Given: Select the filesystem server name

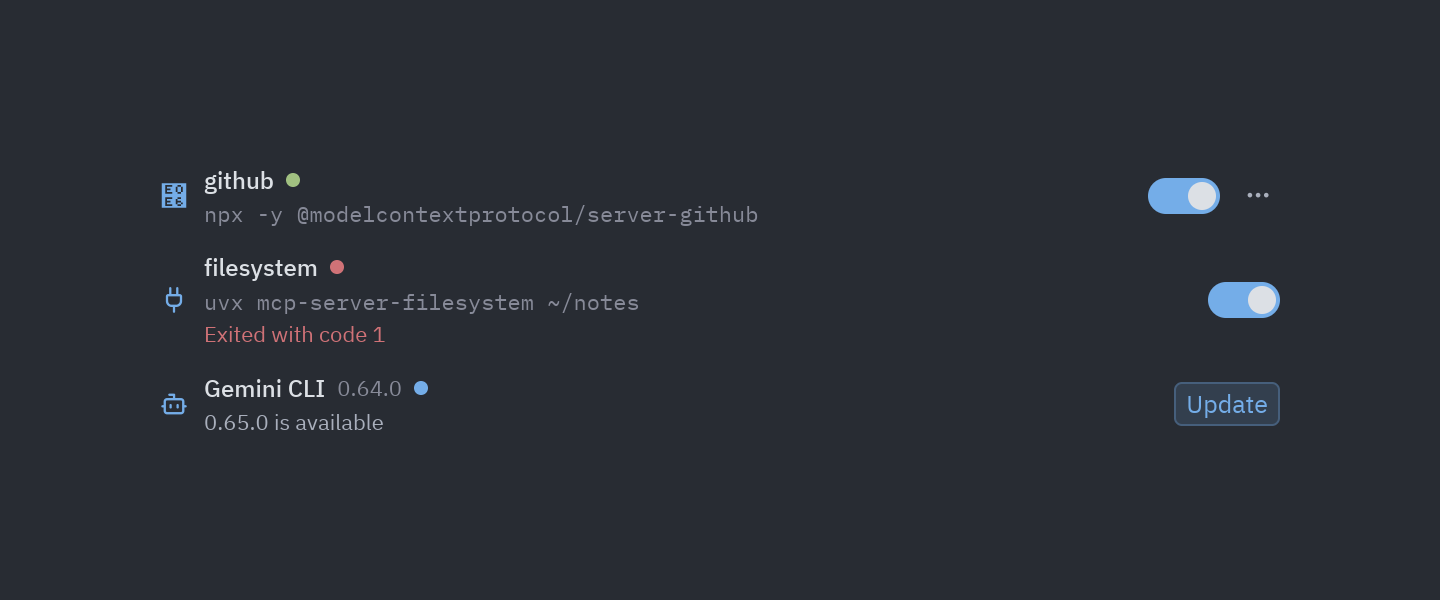Looking at the screenshot, I should (x=261, y=268).
